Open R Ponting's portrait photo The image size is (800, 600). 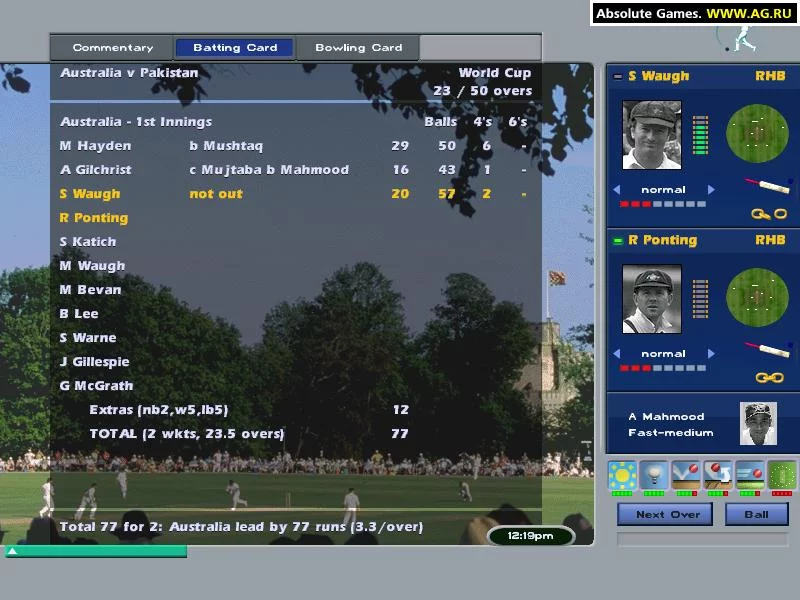(652, 299)
